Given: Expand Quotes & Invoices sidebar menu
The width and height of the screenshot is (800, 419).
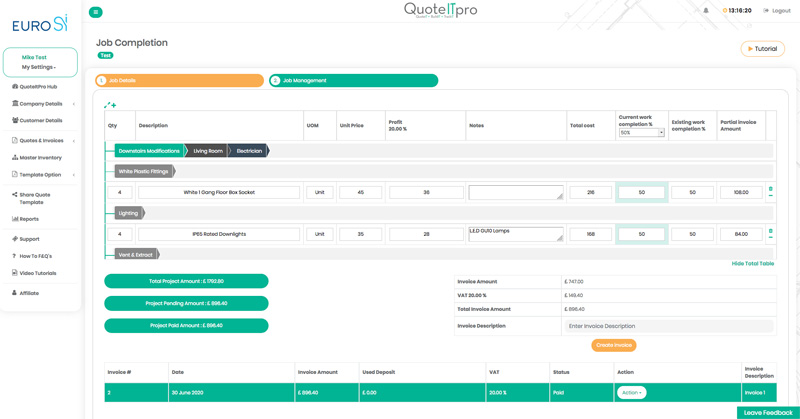Looking at the screenshot, I should [x=42, y=141].
